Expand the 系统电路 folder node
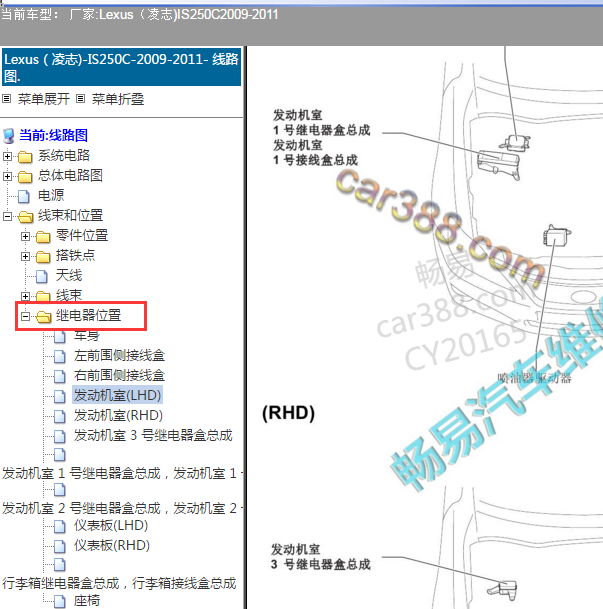Image resolution: width=603 pixels, height=609 pixels. [x=7, y=156]
